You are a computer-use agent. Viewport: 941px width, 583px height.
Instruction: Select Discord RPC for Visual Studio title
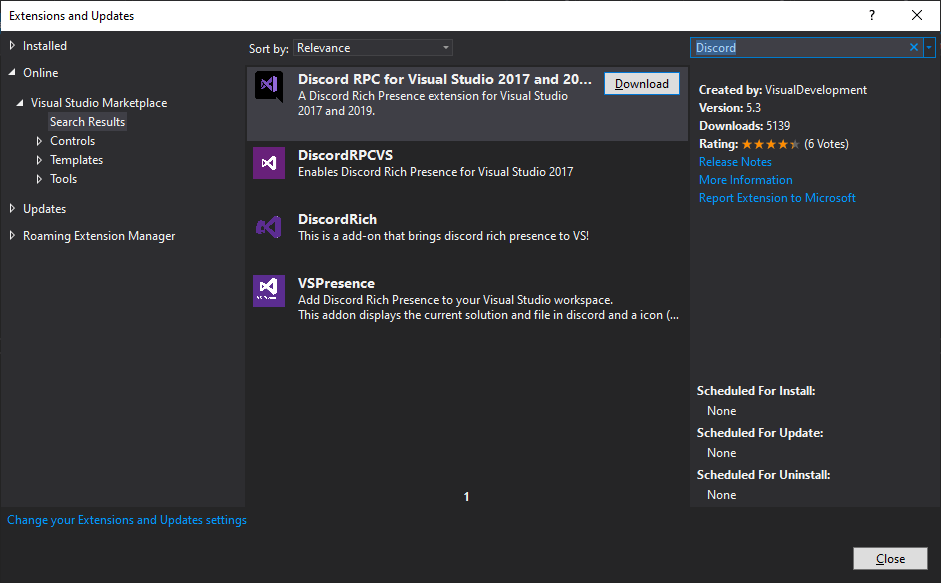click(445, 79)
